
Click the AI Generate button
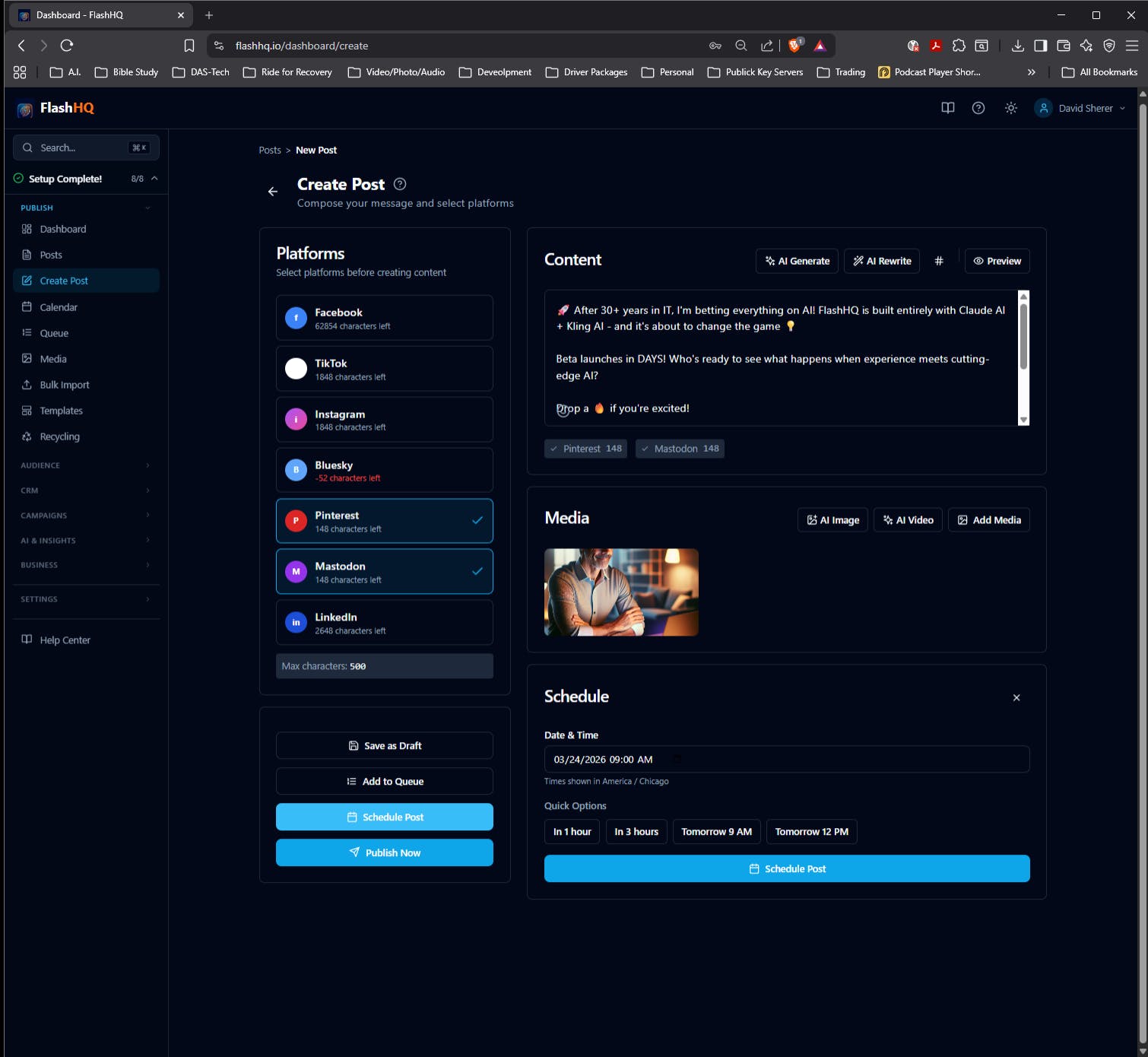(797, 261)
